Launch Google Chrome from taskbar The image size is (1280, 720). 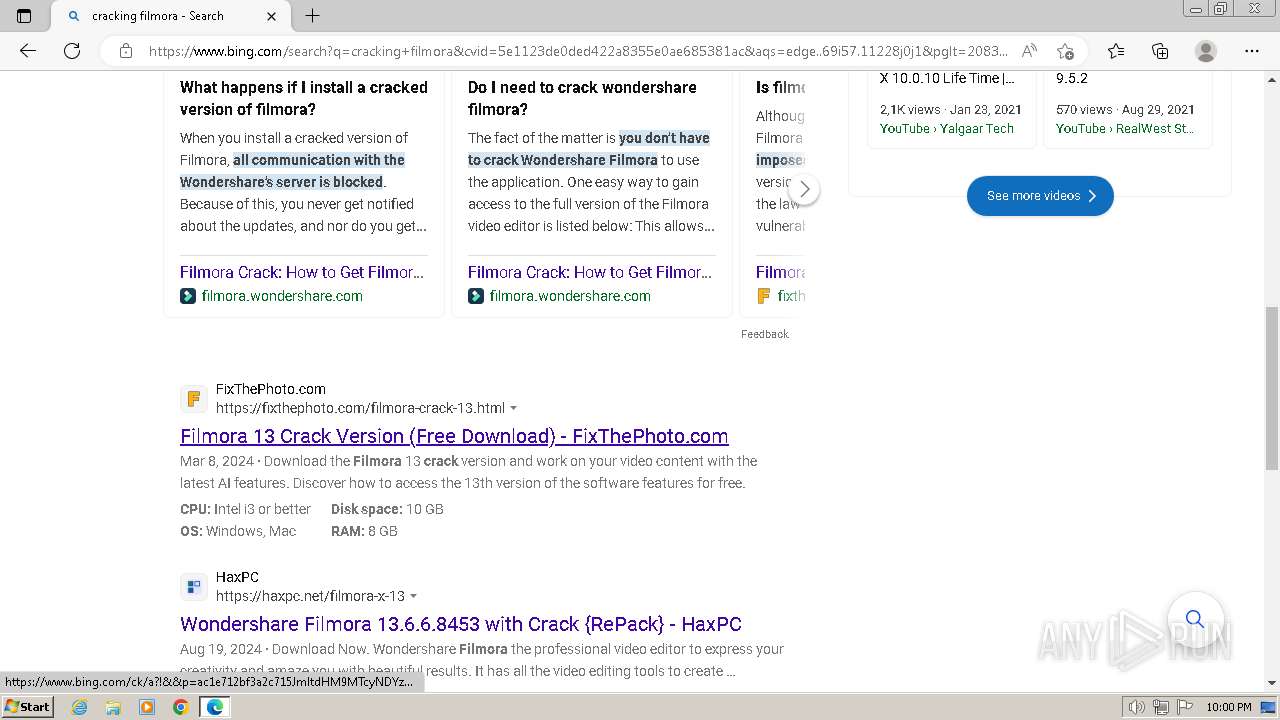tap(180, 707)
